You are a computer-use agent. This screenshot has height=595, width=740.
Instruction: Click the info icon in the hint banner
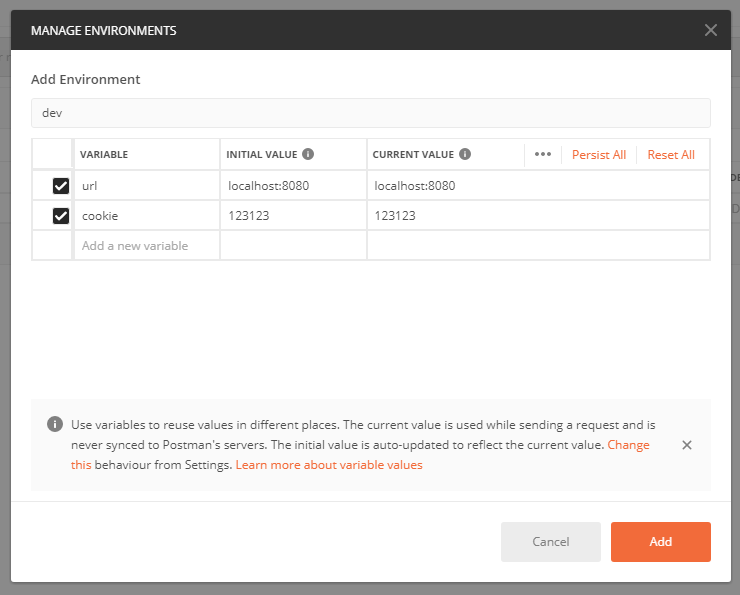pos(55,425)
